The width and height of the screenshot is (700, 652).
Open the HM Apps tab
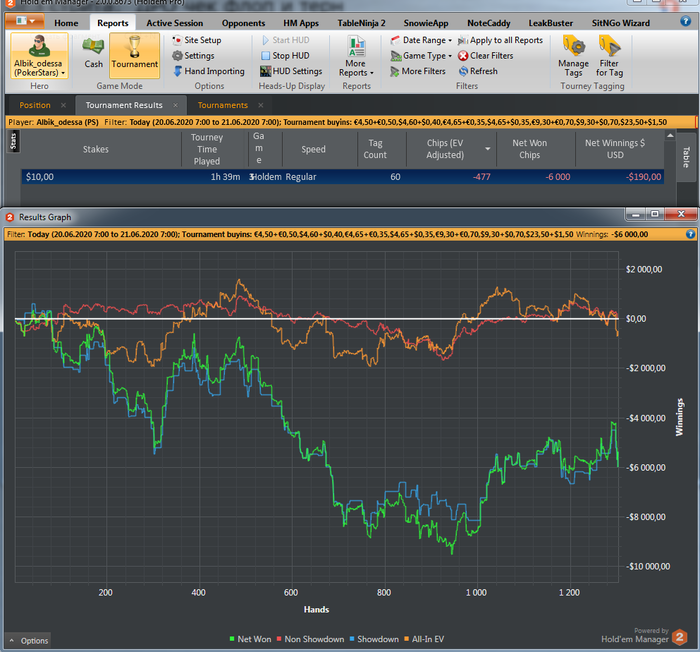coord(301,23)
